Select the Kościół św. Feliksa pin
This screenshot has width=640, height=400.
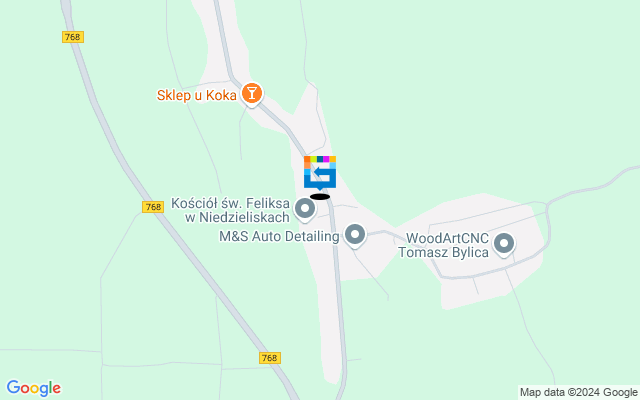[x=304, y=209]
